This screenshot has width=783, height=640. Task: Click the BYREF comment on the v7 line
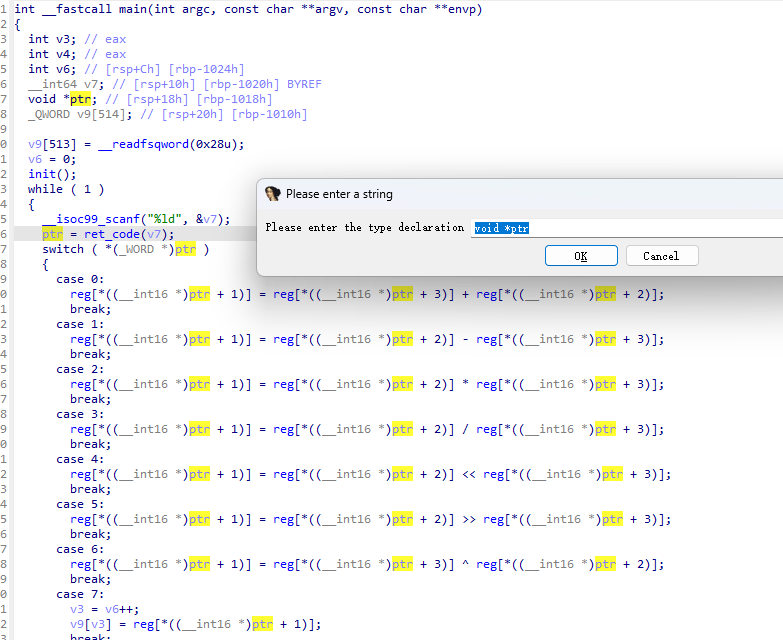(304, 84)
